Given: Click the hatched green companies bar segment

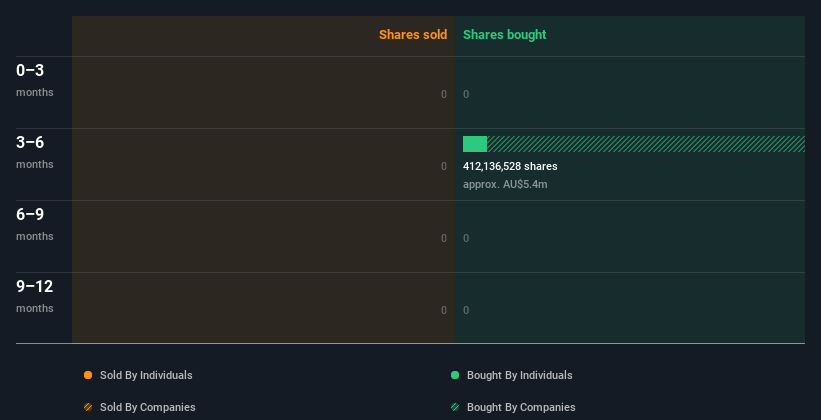Looking at the screenshot, I should (x=646, y=144).
